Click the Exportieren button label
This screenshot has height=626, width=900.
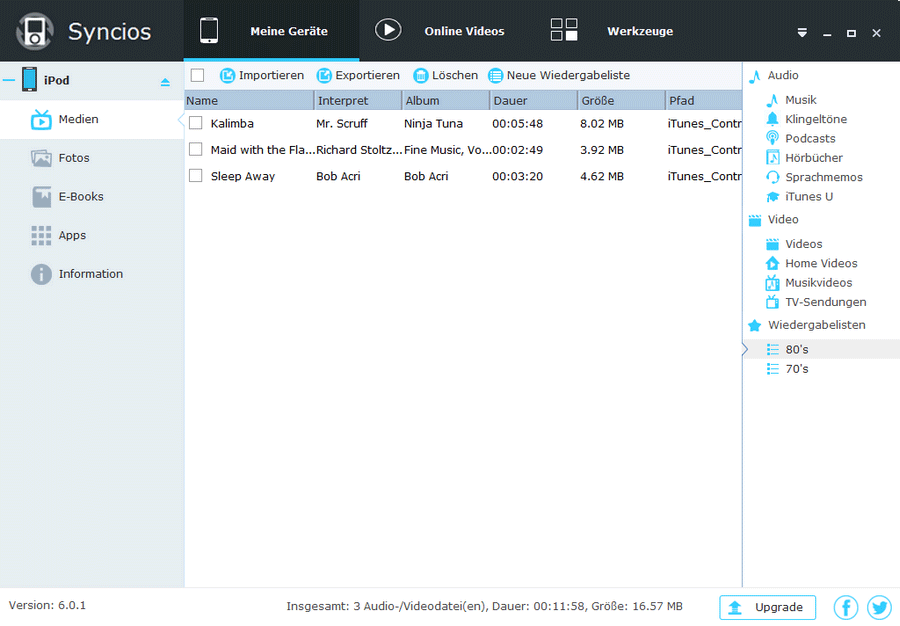[x=367, y=75]
